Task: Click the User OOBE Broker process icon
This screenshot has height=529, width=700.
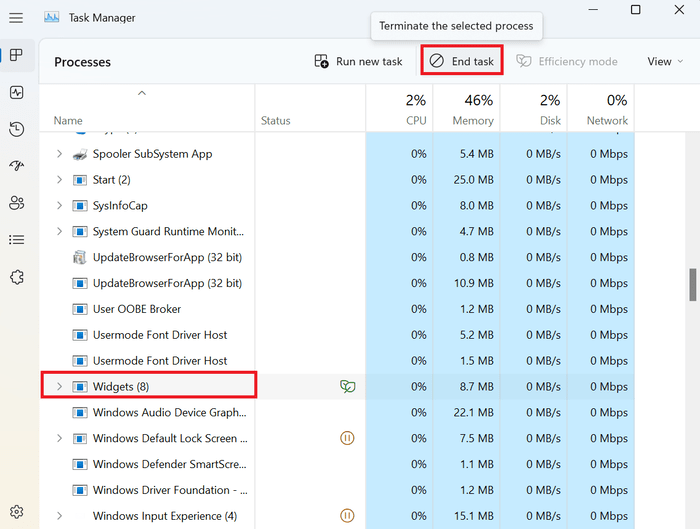Action: 80,309
